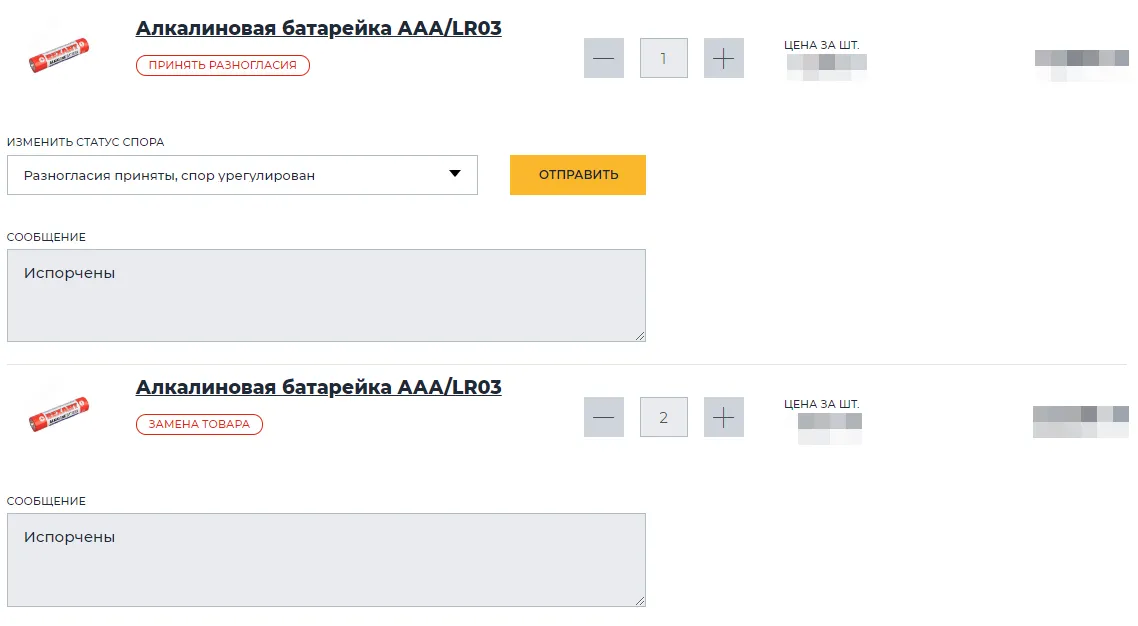
Task: Click the first 'Испорчены' message textarea
Action: tap(326, 295)
